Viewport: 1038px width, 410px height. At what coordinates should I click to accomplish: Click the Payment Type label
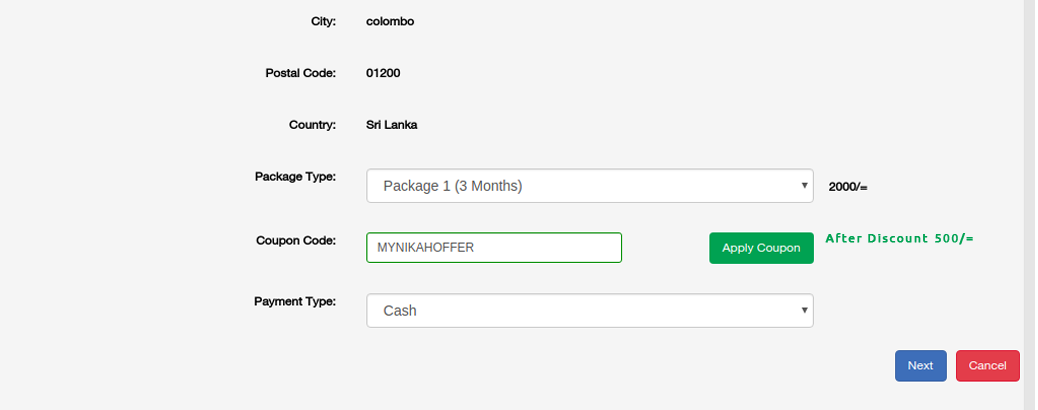[x=294, y=301]
